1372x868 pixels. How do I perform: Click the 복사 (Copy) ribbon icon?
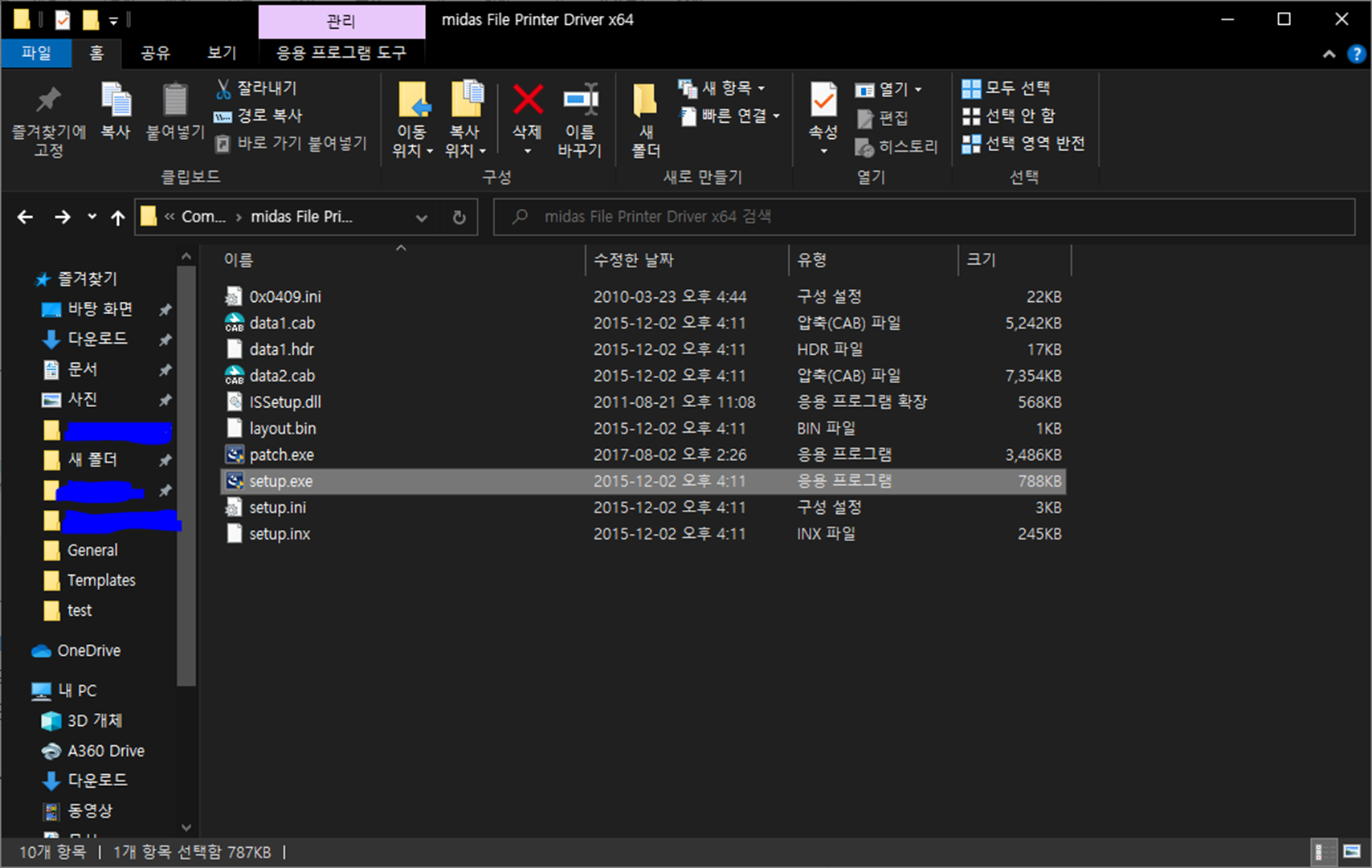(x=116, y=111)
